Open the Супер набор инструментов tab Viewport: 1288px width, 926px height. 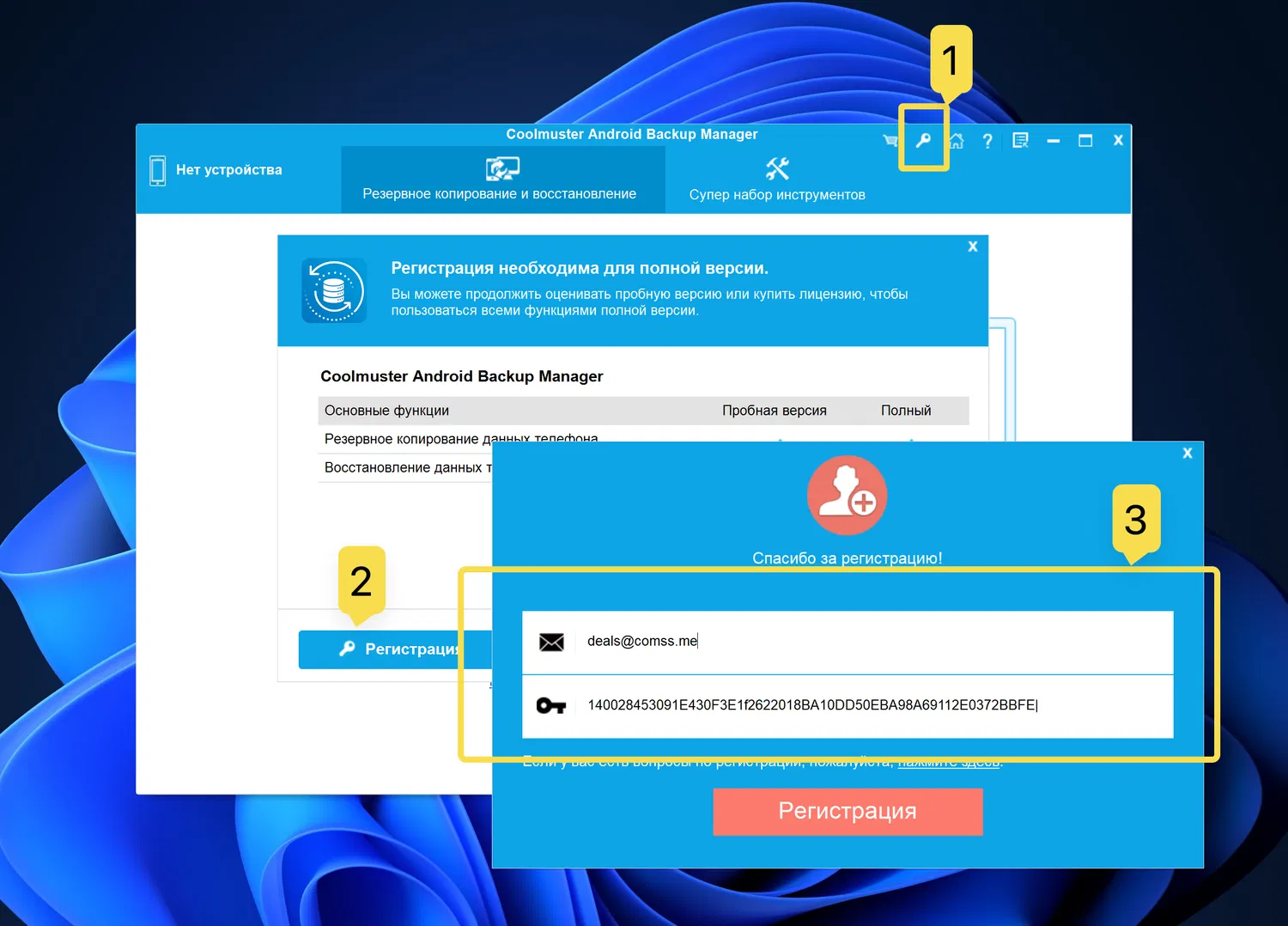pyautogui.click(x=777, y=180)
